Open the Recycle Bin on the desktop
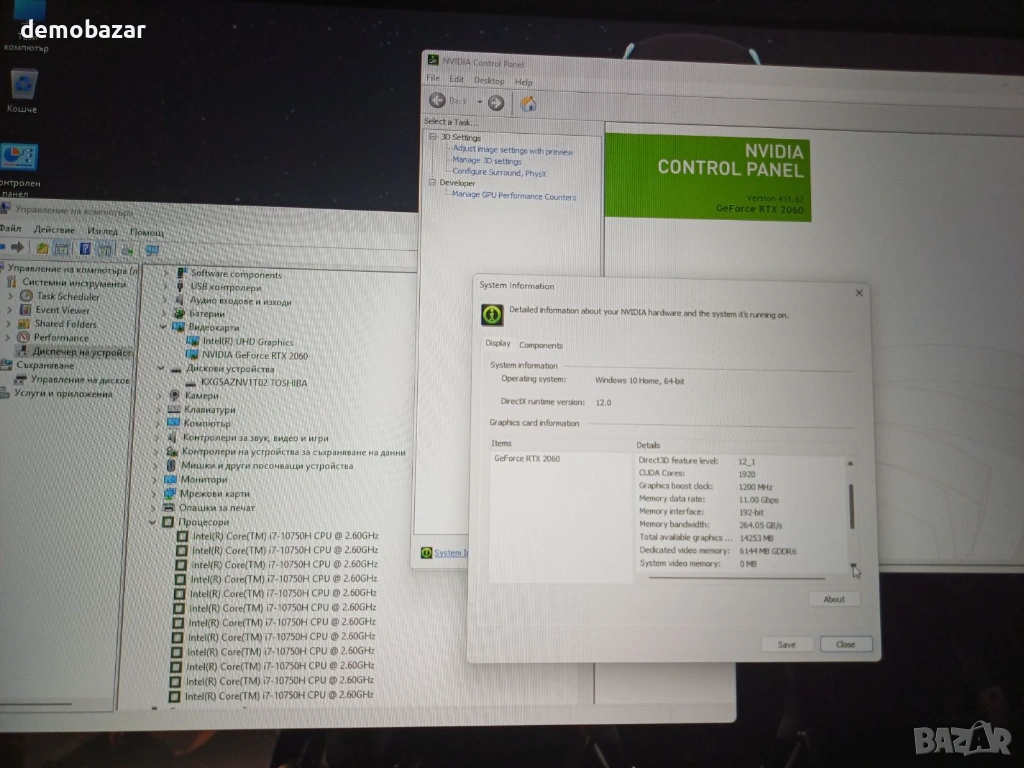The image size is (1024, 768). [x=23, y=87]
